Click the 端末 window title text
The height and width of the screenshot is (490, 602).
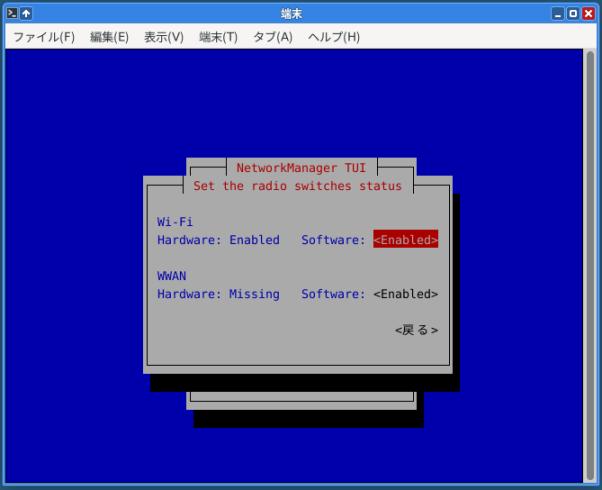click(291, 14)
